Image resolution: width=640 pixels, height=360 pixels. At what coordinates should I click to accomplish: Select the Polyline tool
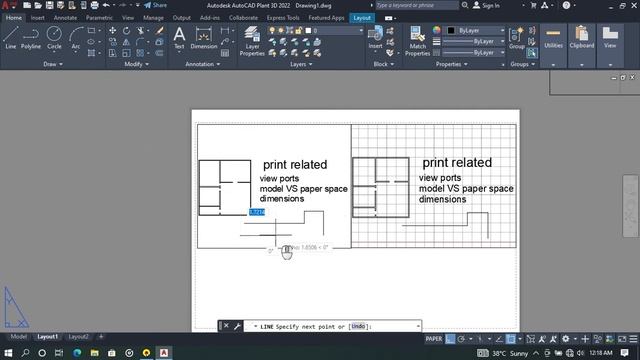click(x=31, y=38)
